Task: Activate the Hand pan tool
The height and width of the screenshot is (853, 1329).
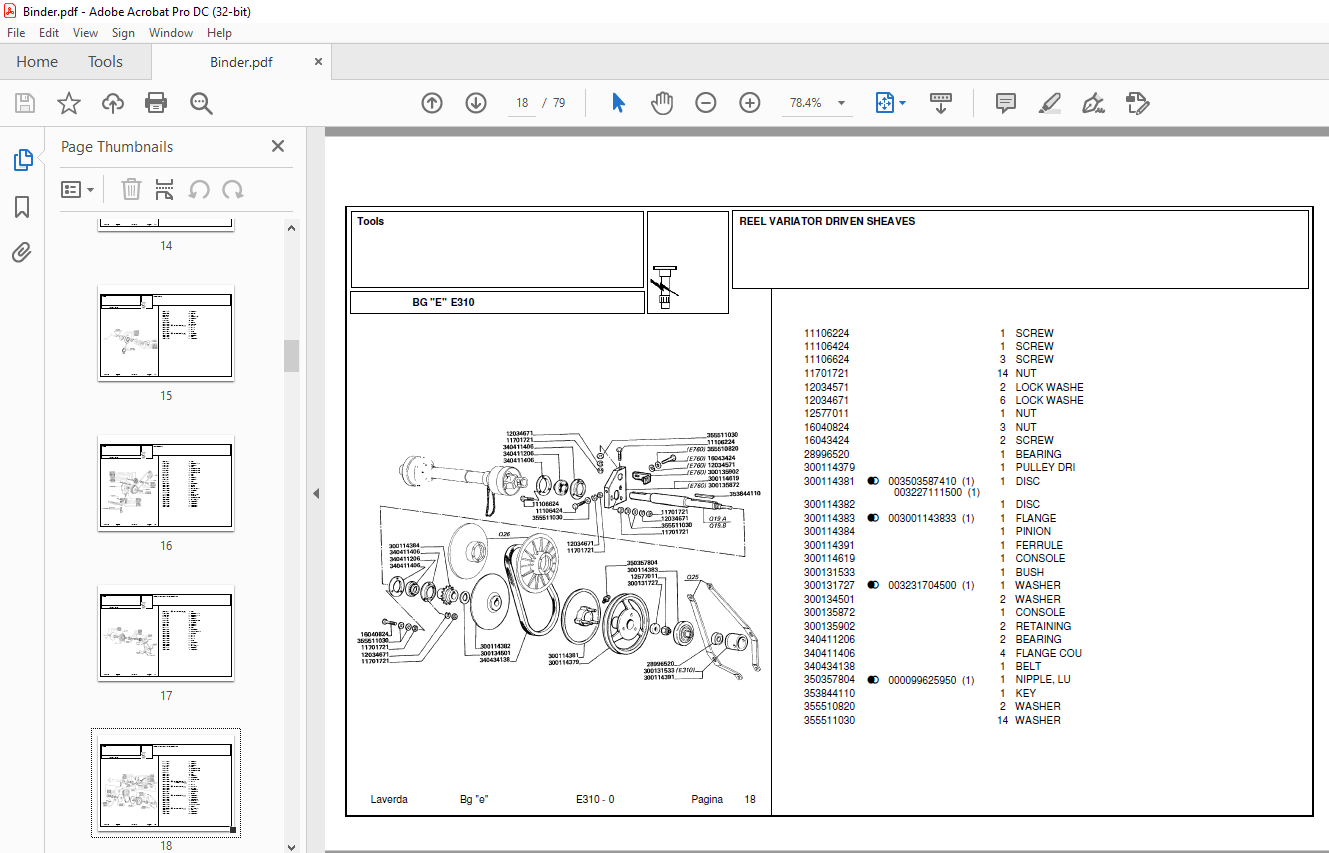Action: [662, 103]
